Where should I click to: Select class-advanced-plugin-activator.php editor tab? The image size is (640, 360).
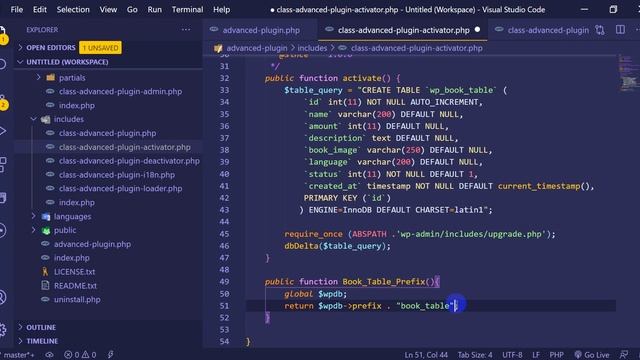coord(402,30)
